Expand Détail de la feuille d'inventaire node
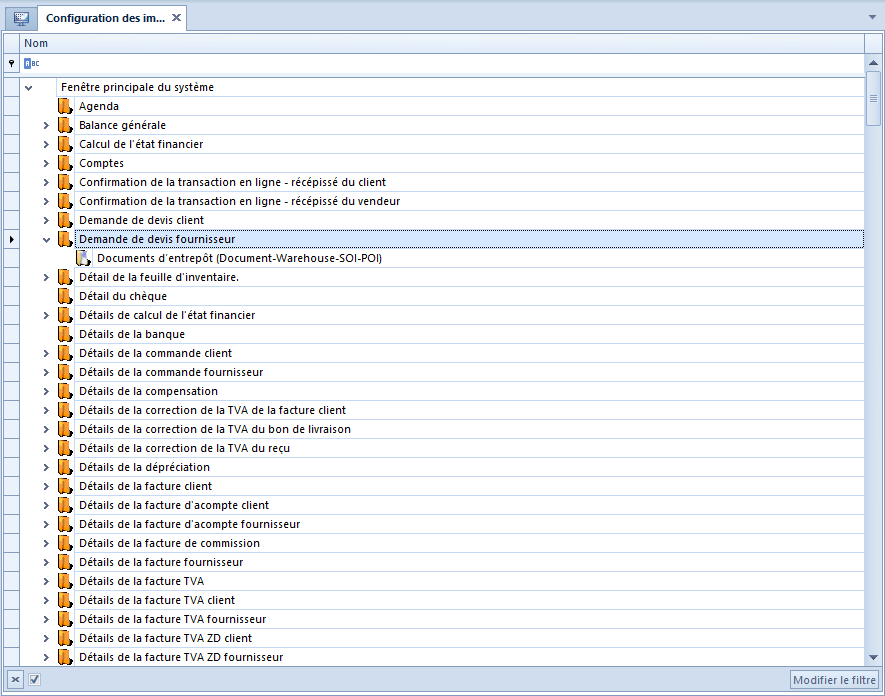The height and width of the screenshot is (696, 885). coord(46,277)
